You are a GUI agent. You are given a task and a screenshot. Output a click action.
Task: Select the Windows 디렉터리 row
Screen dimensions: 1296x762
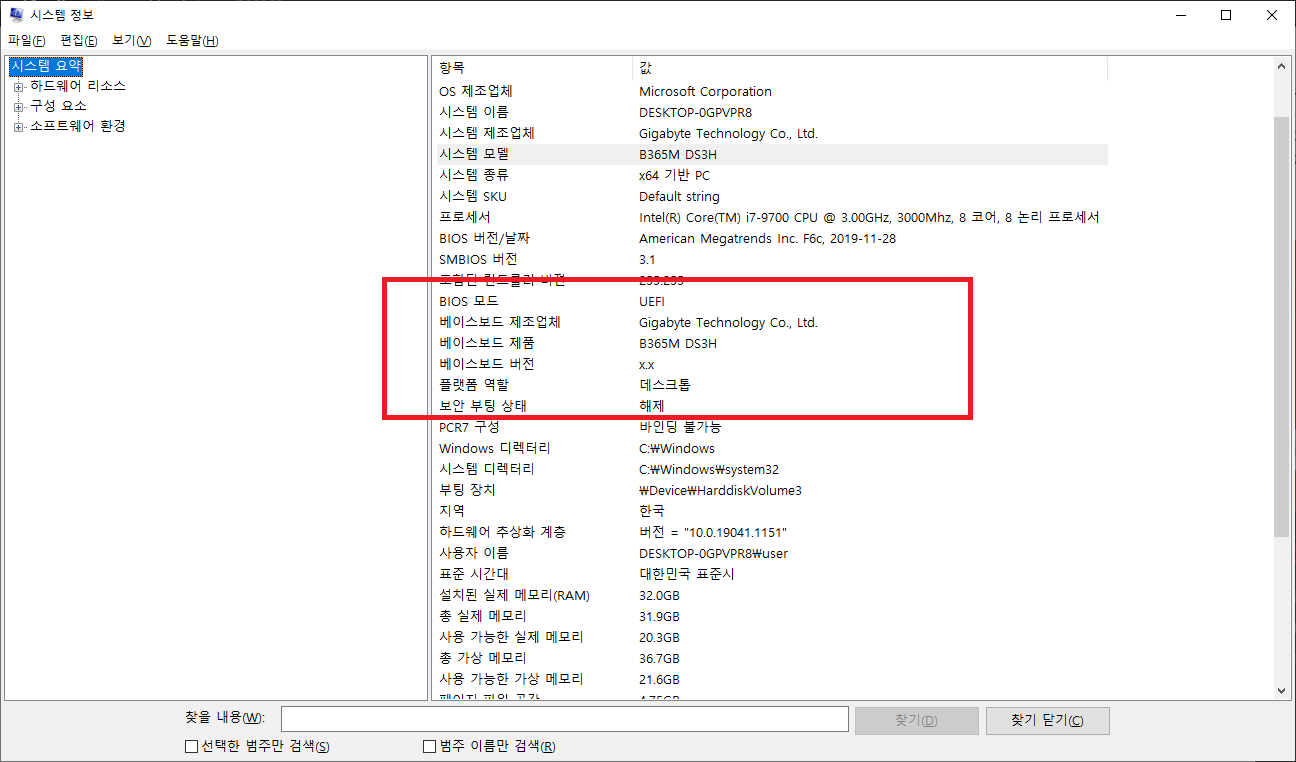pos(770,448)
